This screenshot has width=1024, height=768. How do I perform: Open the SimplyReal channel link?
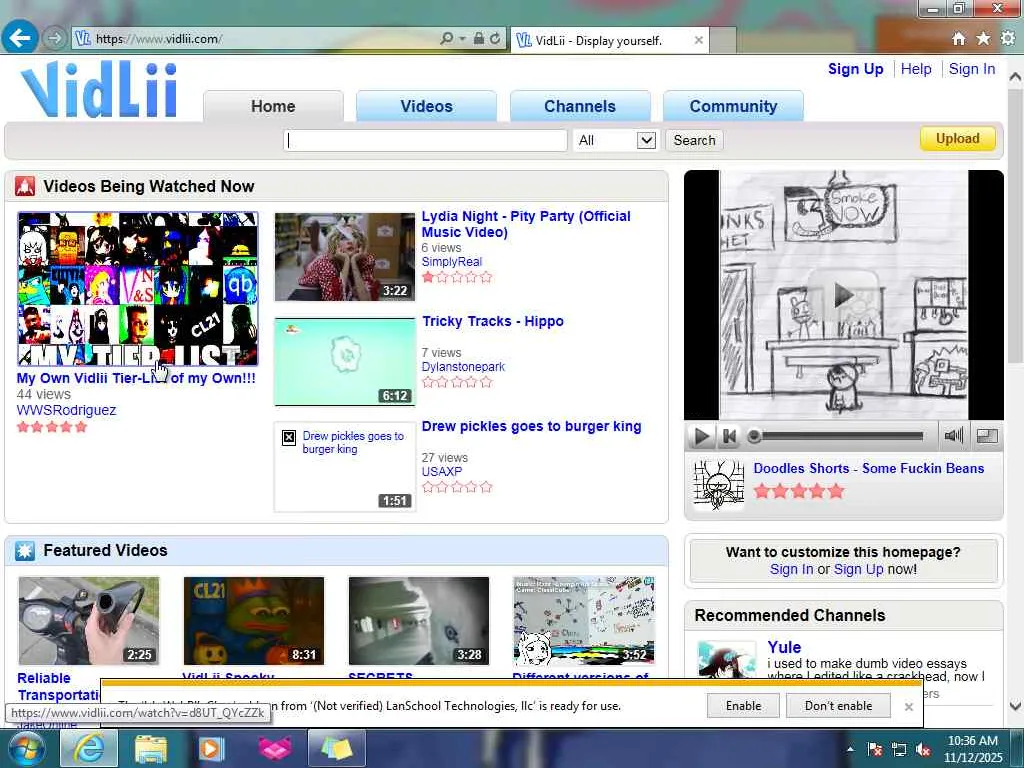tap(451, 262)
